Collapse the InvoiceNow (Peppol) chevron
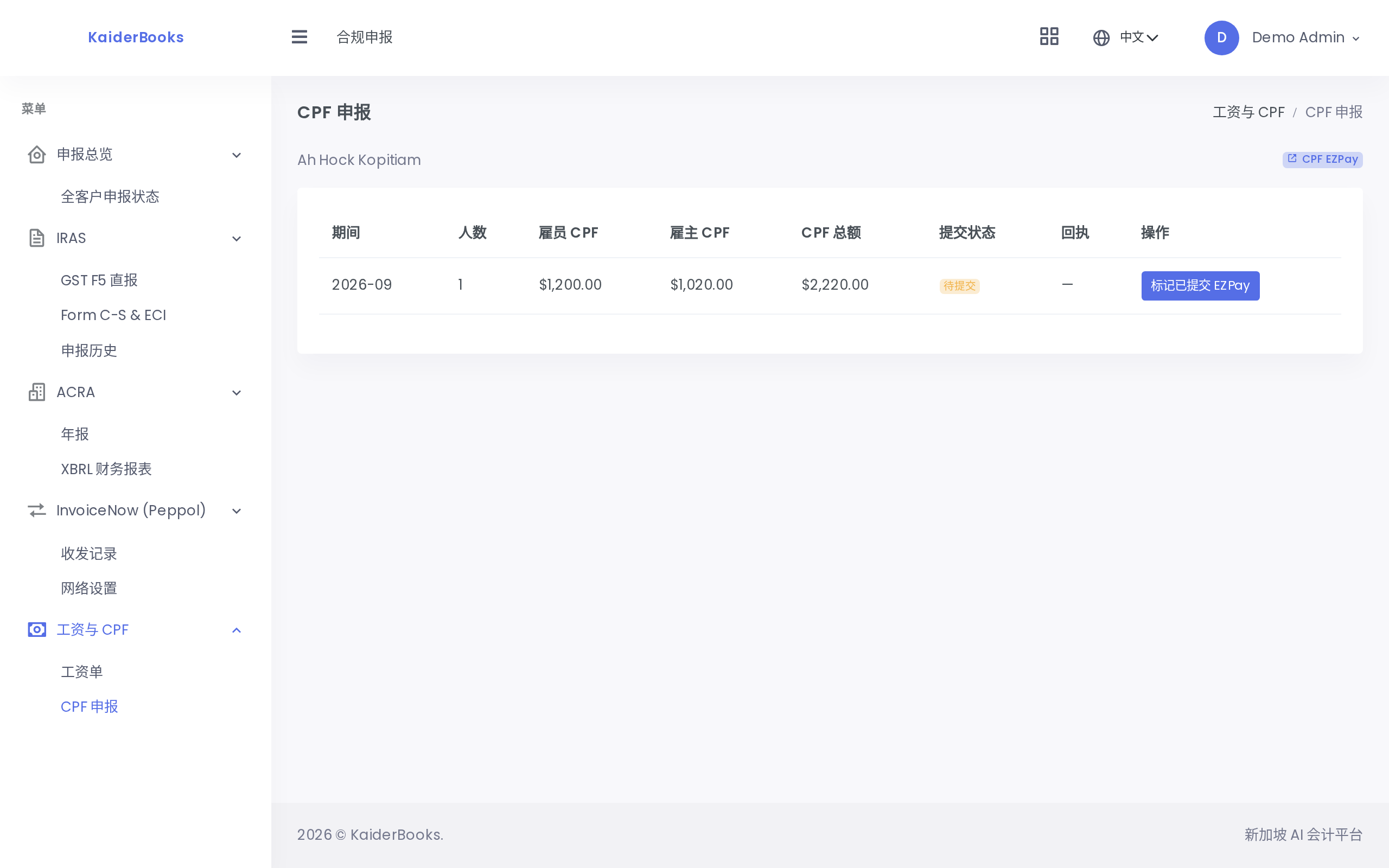This screenshot has height=868, width=1389. click(237, 511)
